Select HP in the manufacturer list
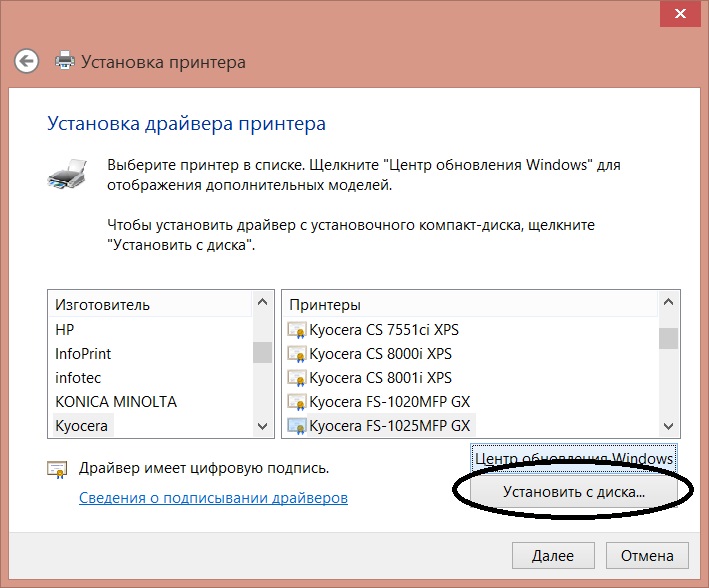The width and height of the screenshot is (709, 588). coord(65,329)
